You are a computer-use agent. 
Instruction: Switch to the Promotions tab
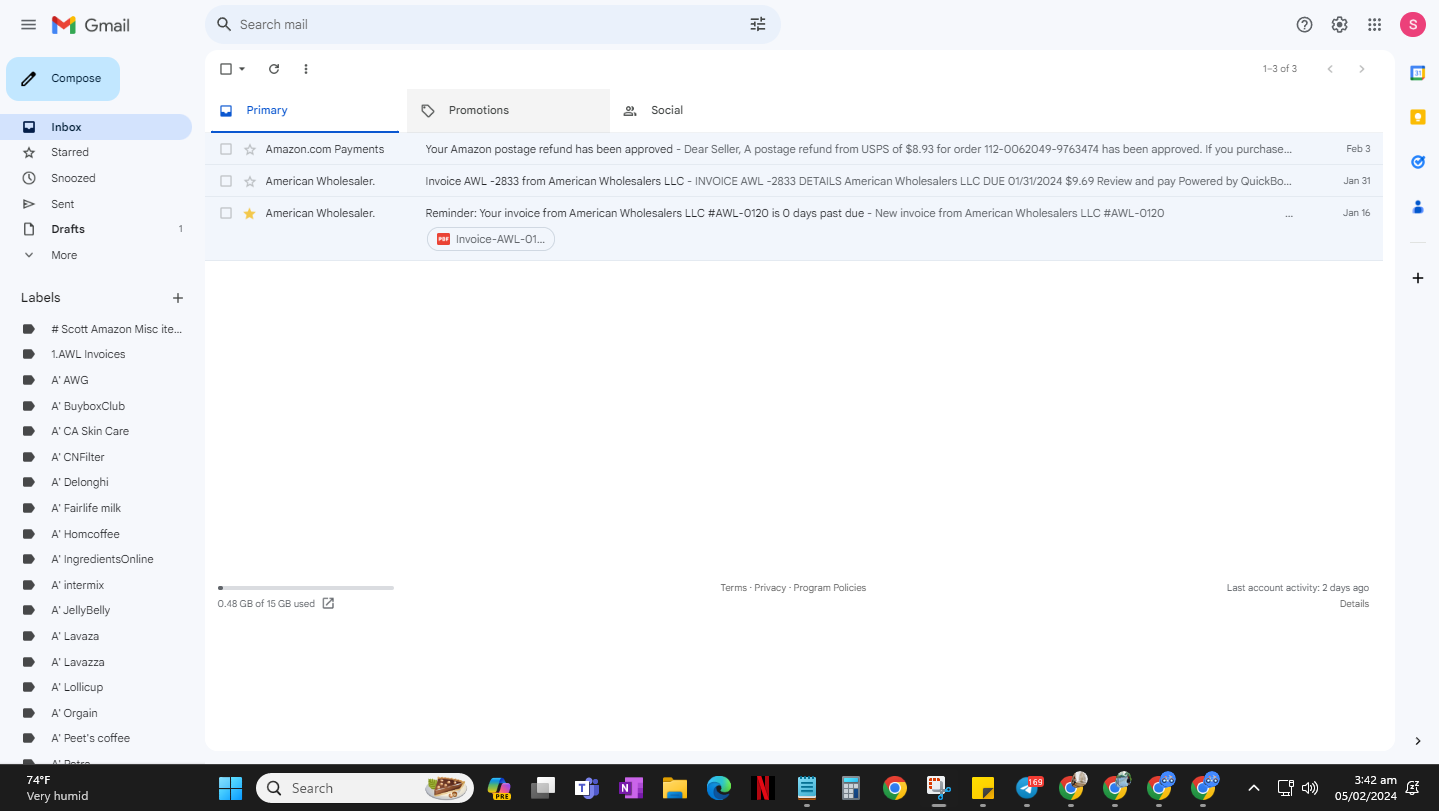point(508,111)
